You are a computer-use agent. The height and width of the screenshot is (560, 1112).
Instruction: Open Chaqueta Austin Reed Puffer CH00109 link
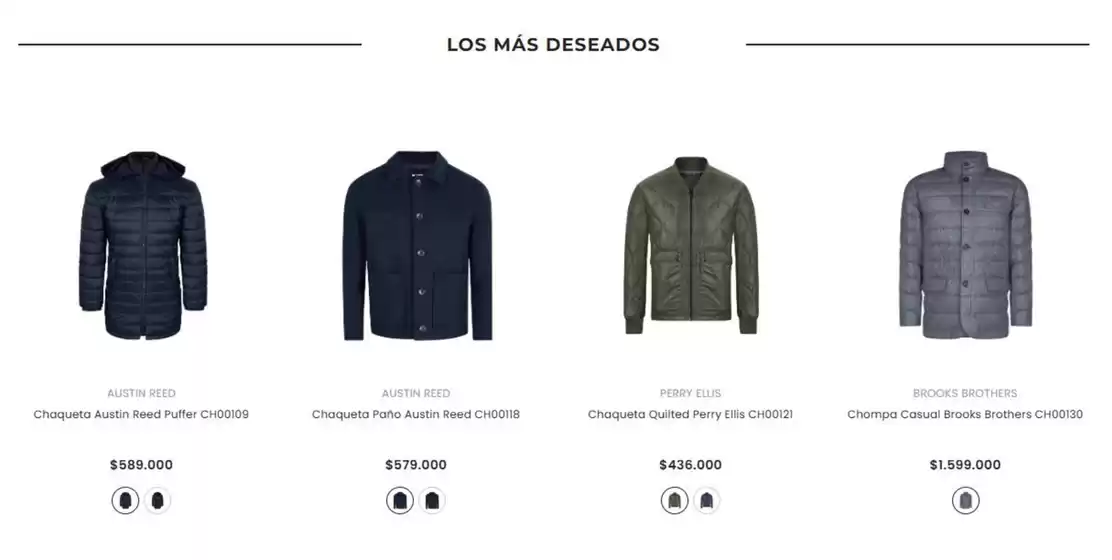[141, 415]
